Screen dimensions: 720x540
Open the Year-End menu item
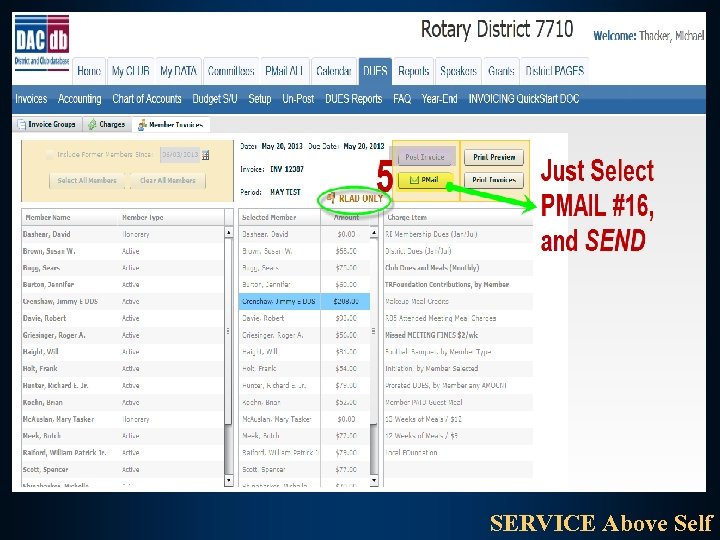click(439, 99)
